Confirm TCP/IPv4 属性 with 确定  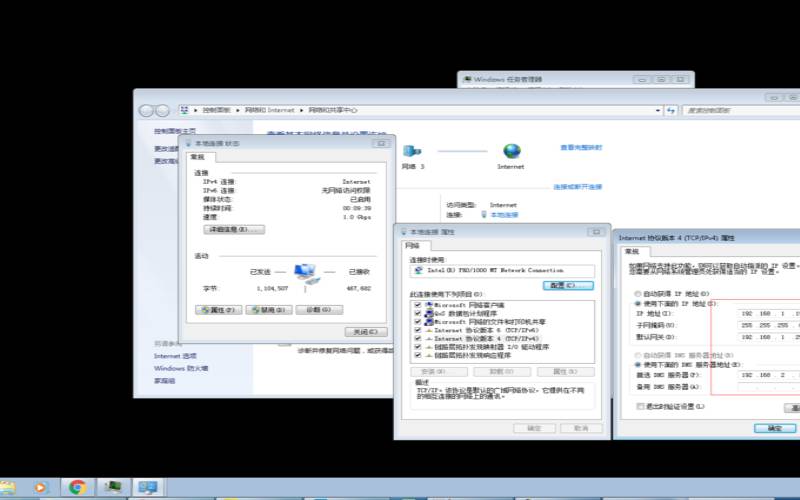pos(775,428)
